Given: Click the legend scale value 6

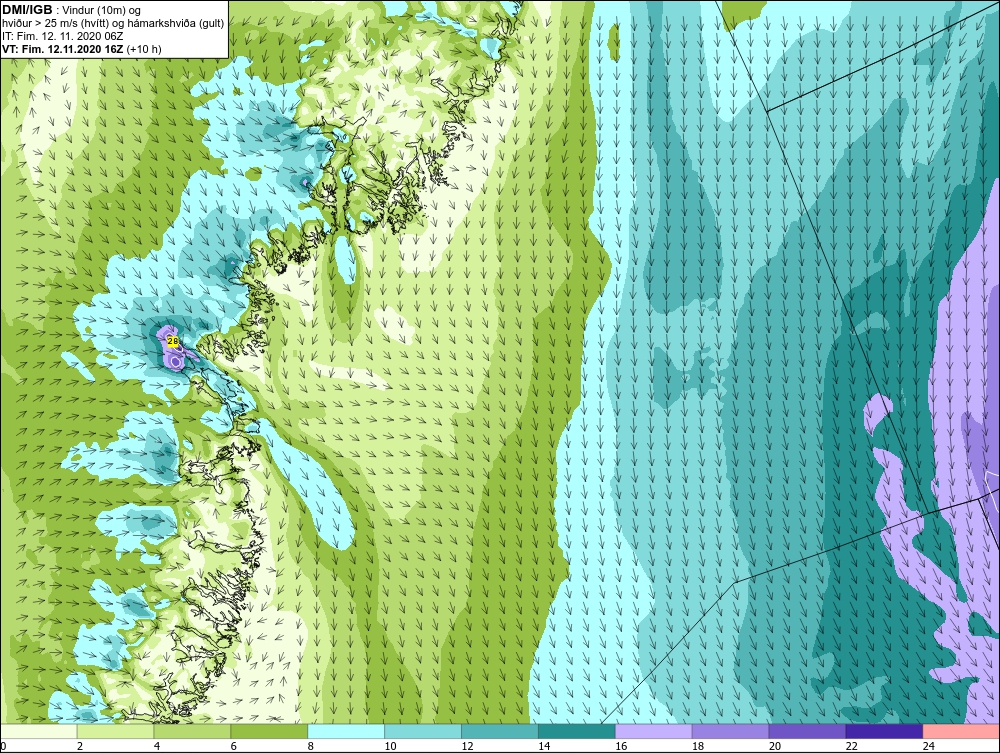Looking at the screenshot, I should (233, 746).
